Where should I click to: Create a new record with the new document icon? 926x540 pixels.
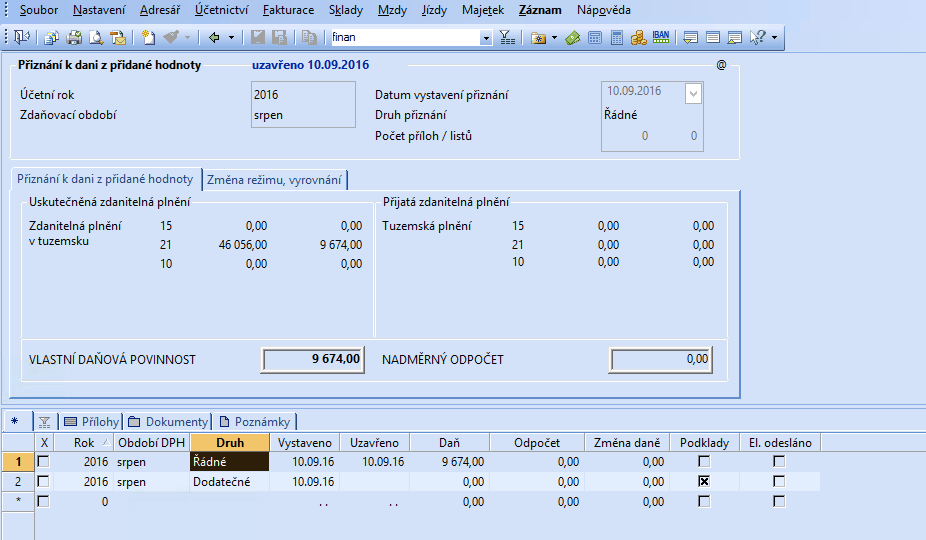(148, 38)
